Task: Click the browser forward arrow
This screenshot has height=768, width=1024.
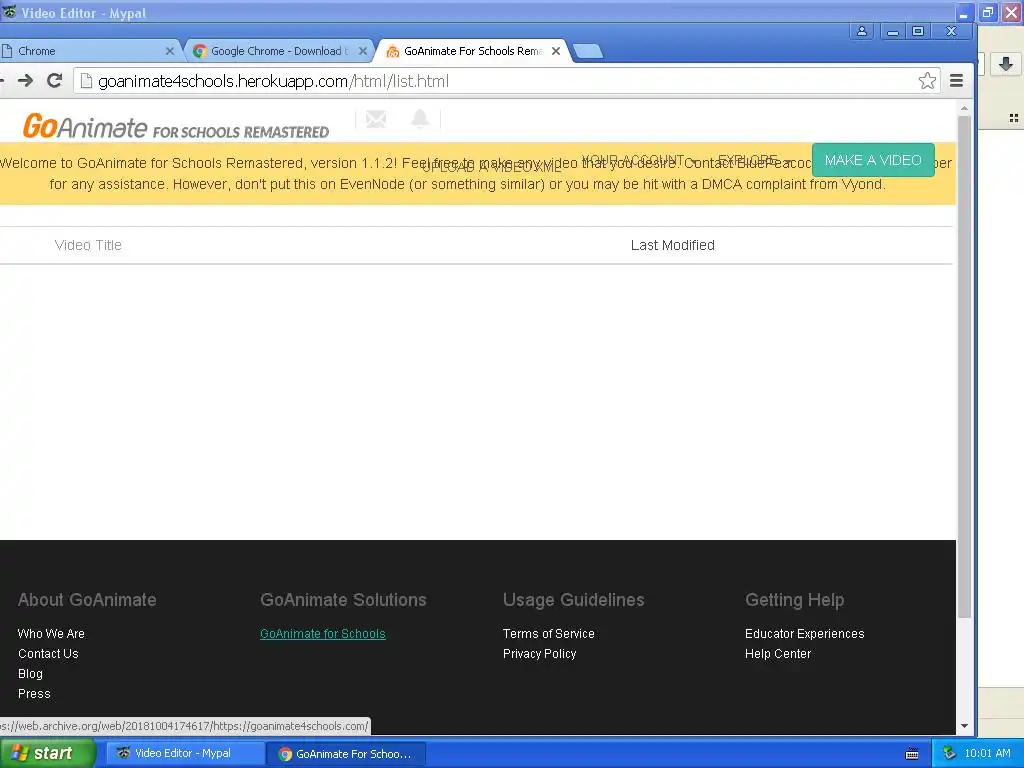Action: [x=25, y=81]
